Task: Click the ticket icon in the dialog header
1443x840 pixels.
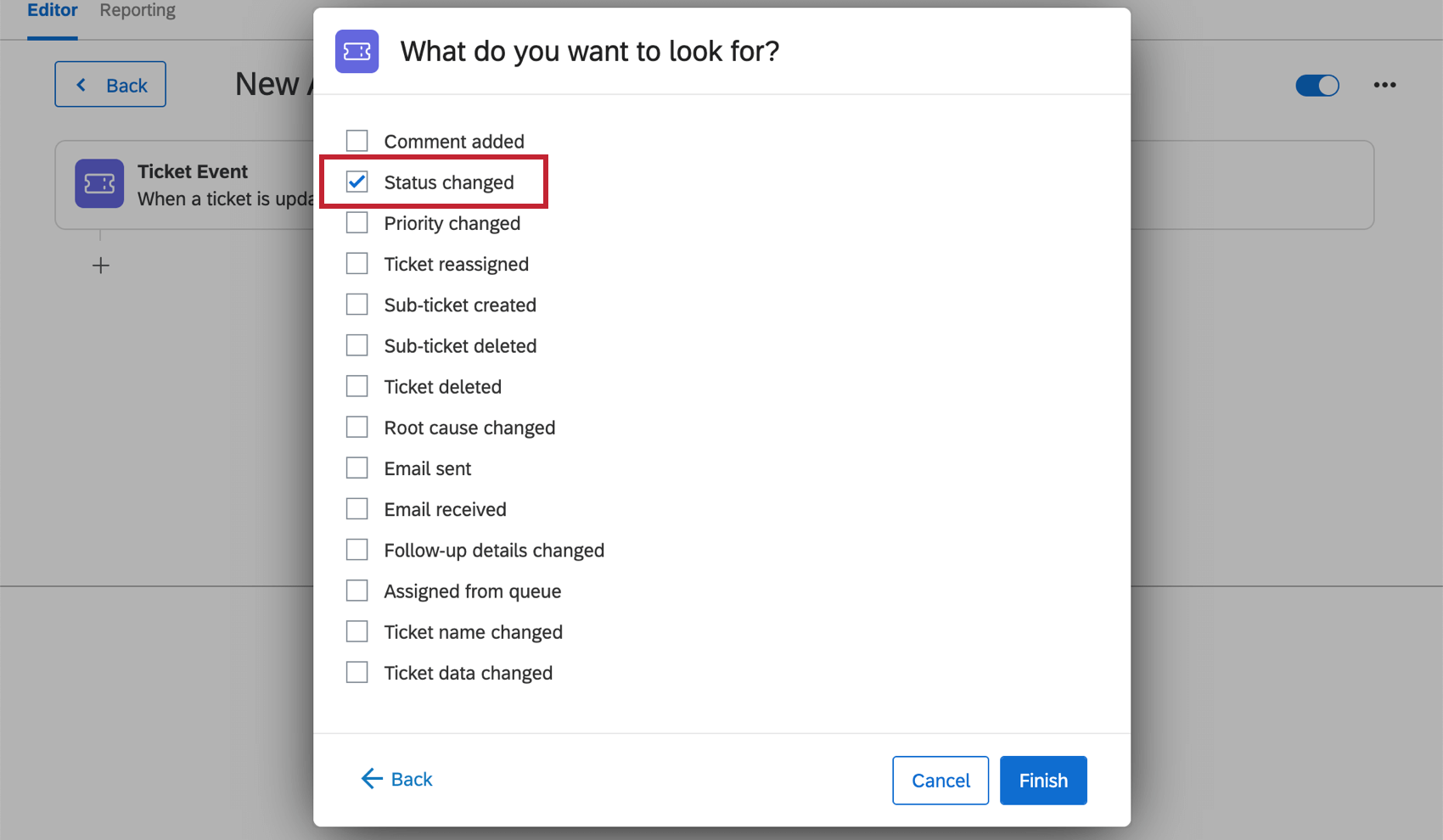Action: pyautogui.click(x=357, y=51)
